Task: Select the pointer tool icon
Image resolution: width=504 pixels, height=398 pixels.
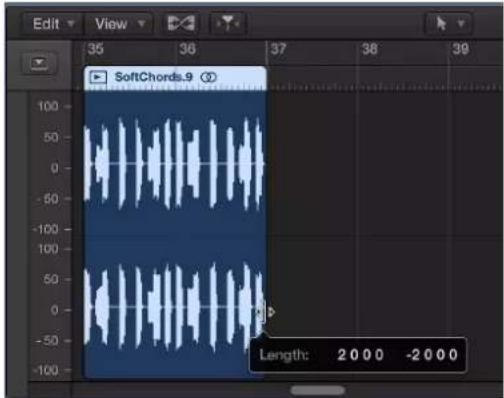Action: click(441, 24)
